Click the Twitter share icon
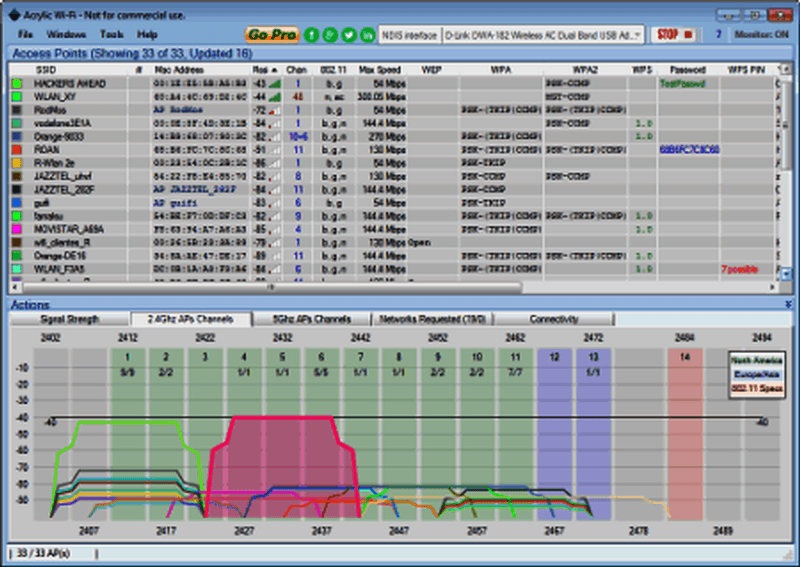This screenshot has width=800, height=567. point(349,35)
